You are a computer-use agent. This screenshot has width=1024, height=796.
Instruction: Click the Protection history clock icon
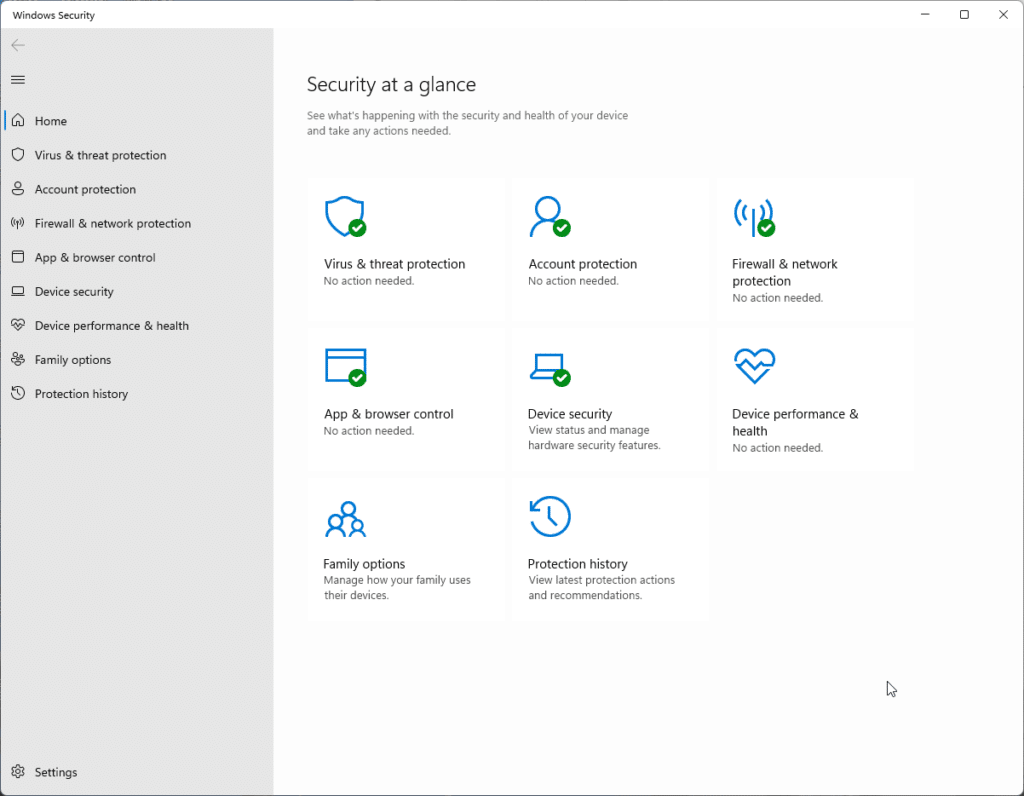coord(549,516)
